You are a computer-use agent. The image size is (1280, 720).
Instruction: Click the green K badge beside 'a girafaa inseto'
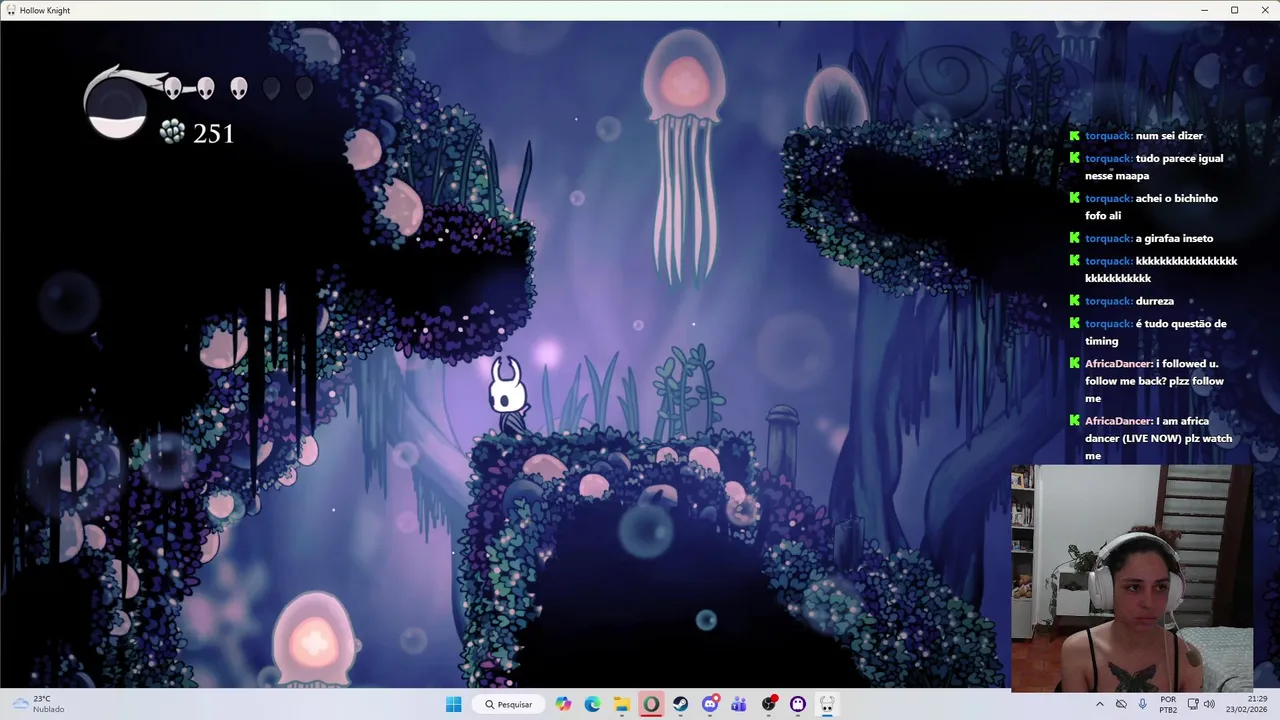(1074, 238)
